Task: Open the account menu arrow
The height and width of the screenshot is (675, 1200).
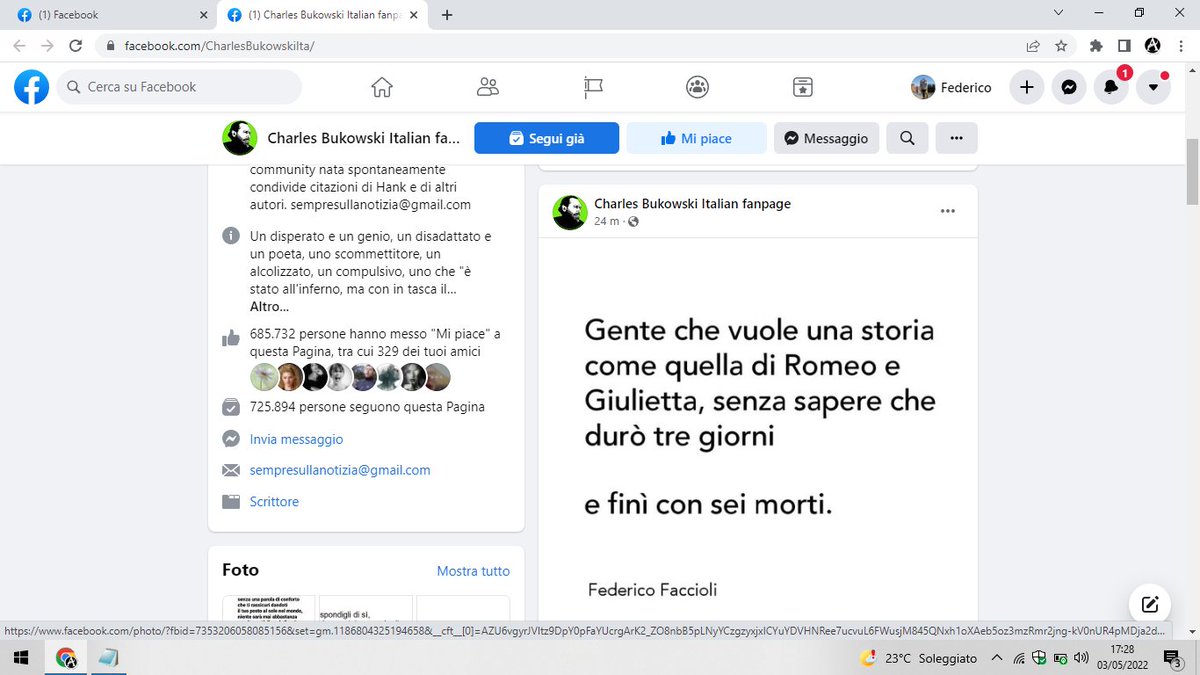Action: pyautogui.click(x=1153, y=87)
